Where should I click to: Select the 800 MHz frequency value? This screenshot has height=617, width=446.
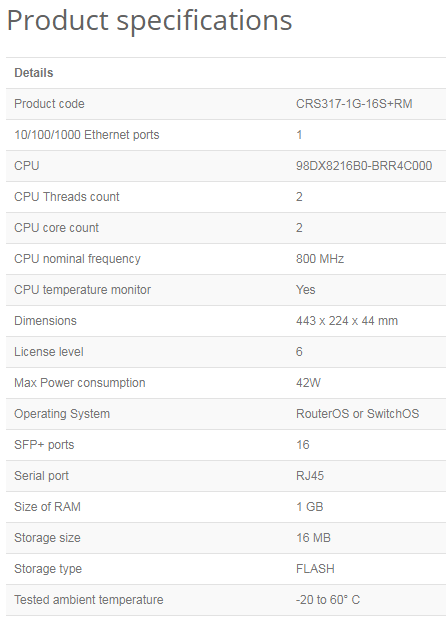(x=320, y=259)
